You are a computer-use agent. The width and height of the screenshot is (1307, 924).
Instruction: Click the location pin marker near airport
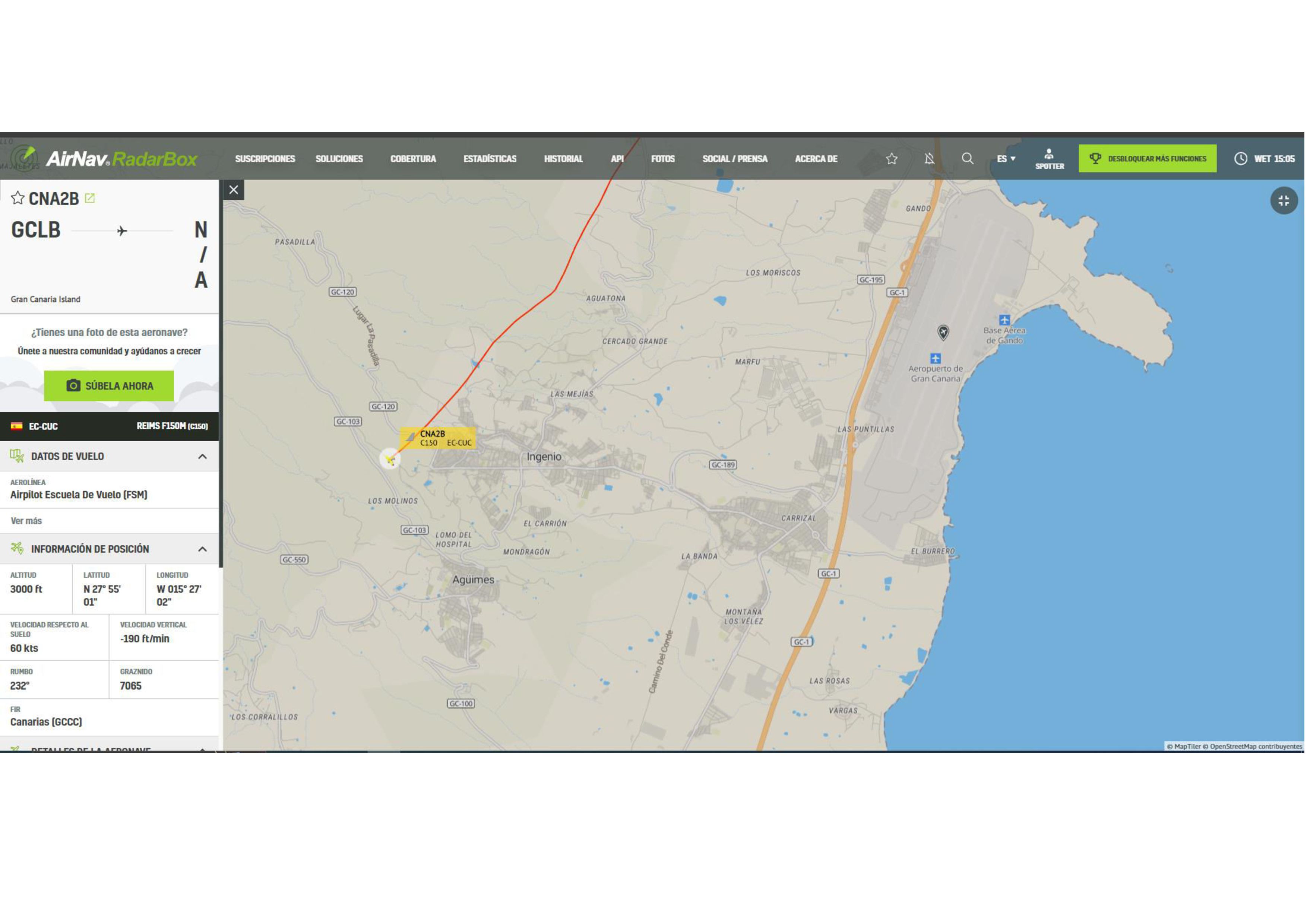click(x=943, y=332)
